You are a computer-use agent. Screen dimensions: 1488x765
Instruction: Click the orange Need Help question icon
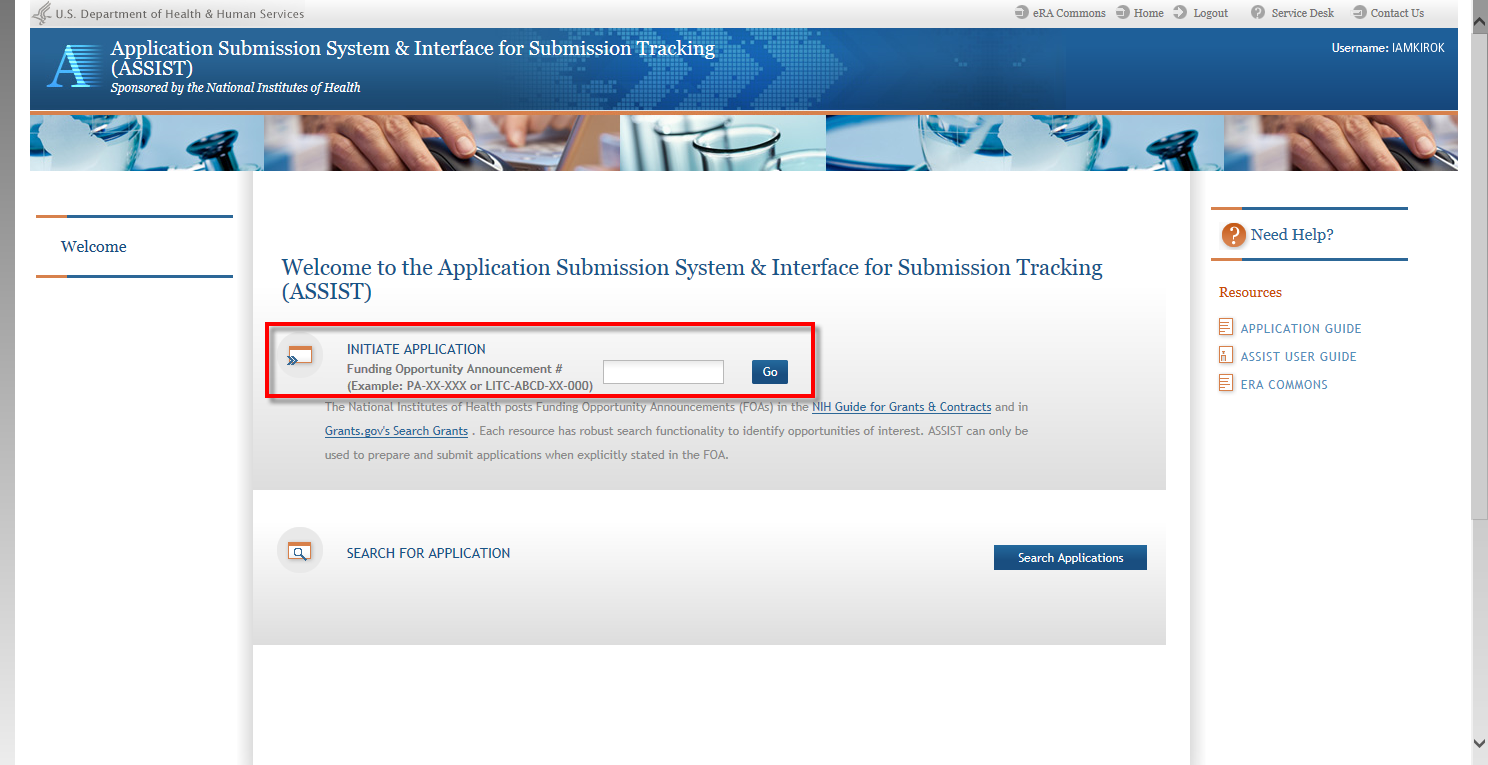(1234, 235)
